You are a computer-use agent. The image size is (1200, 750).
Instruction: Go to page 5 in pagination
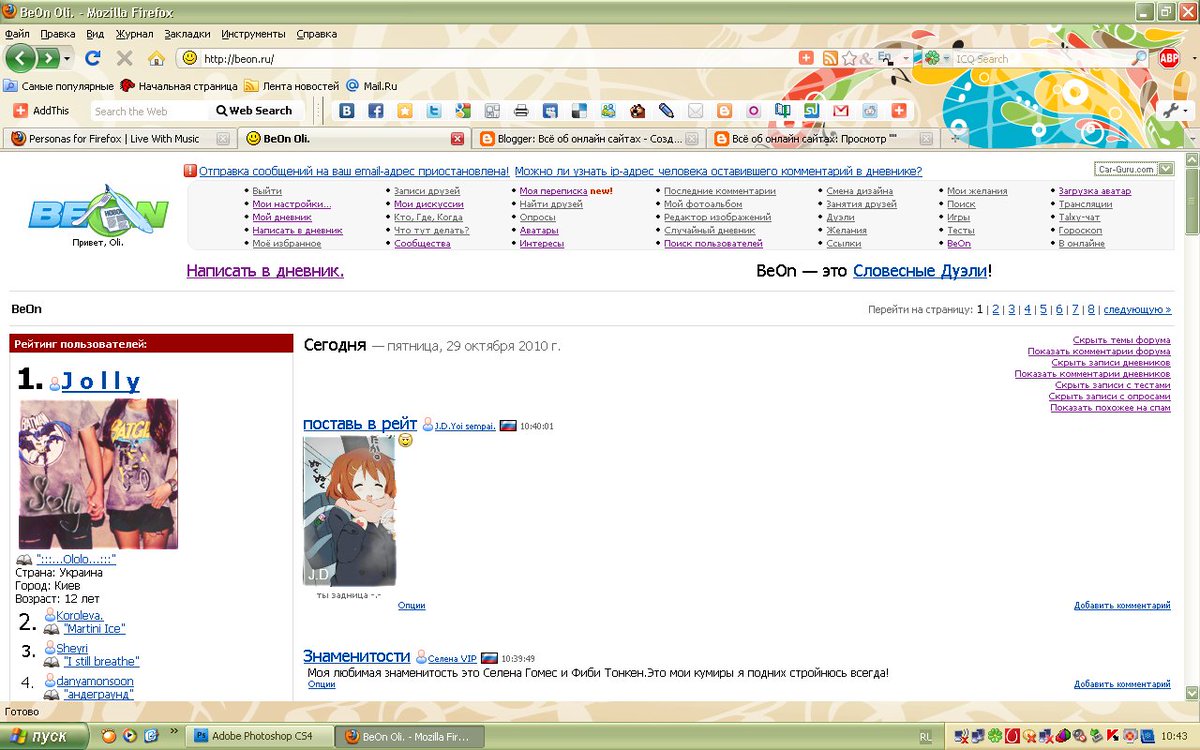click(1043, 309)
